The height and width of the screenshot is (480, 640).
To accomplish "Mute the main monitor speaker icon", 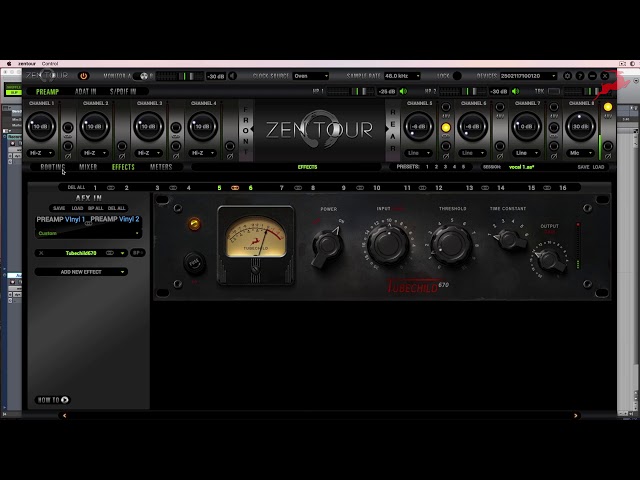I will click(232, 76).
